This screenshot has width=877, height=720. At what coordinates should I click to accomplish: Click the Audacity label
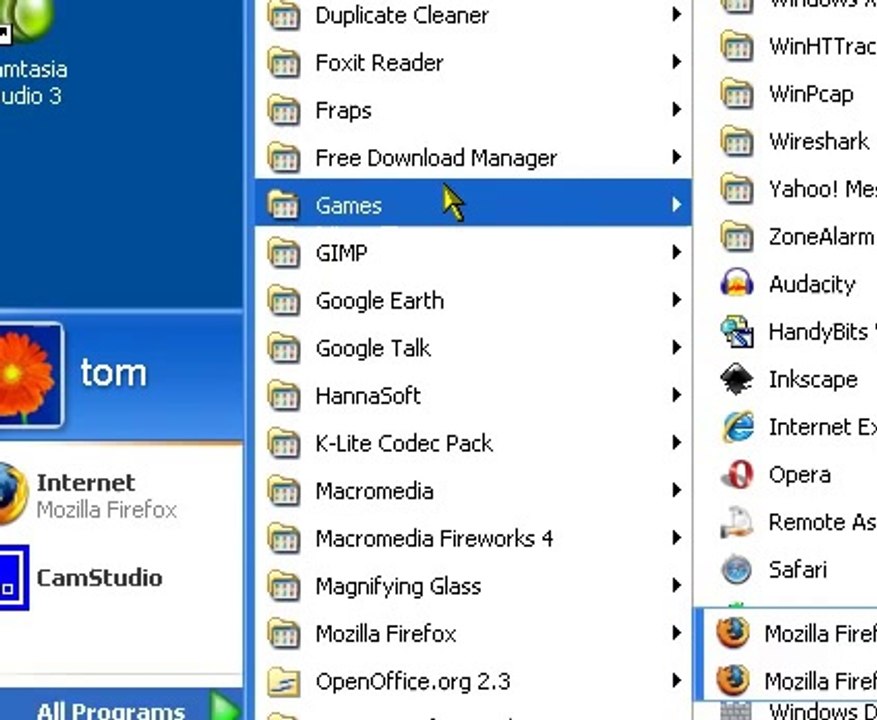pyautogui.click(x=812, y=284)
